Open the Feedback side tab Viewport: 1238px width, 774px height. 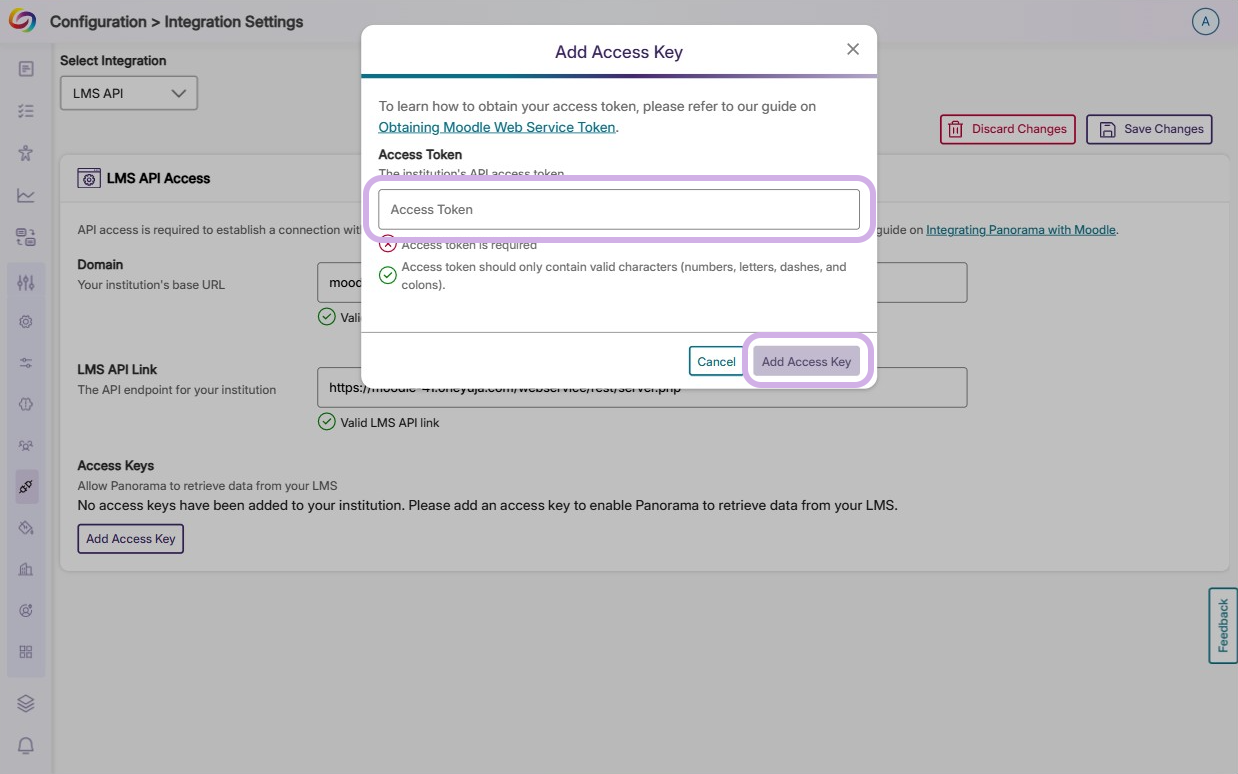coord(1223,625)
